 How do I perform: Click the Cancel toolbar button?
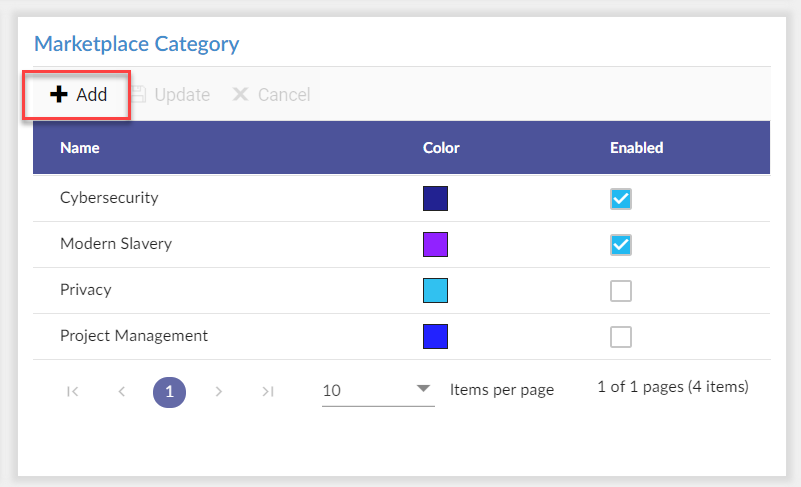pyautogui.click(x=271, y=95)
